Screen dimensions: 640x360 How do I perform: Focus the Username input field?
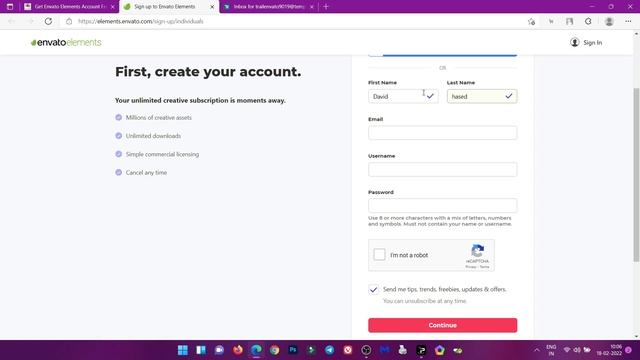[442, 170]
